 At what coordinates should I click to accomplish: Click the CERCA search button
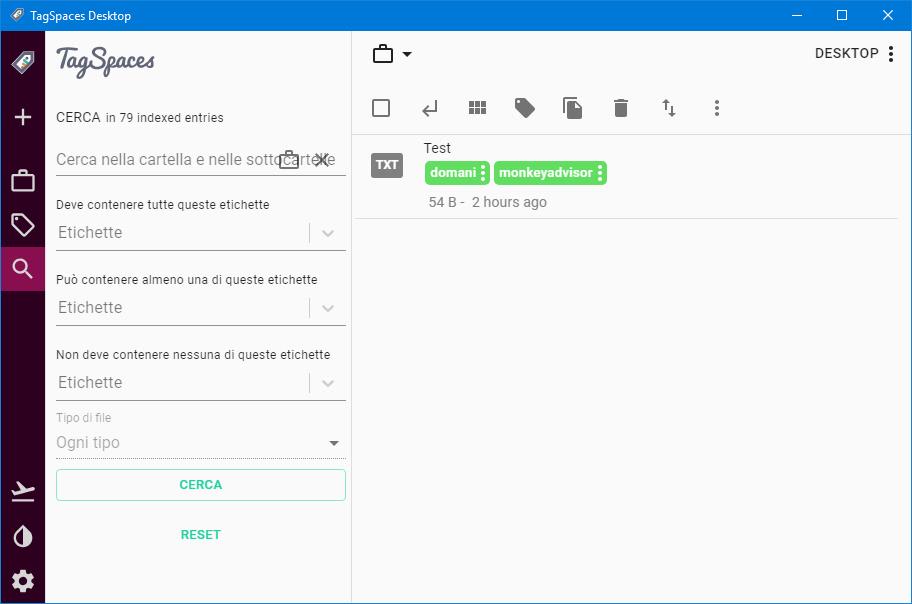(x=201, y=485)
